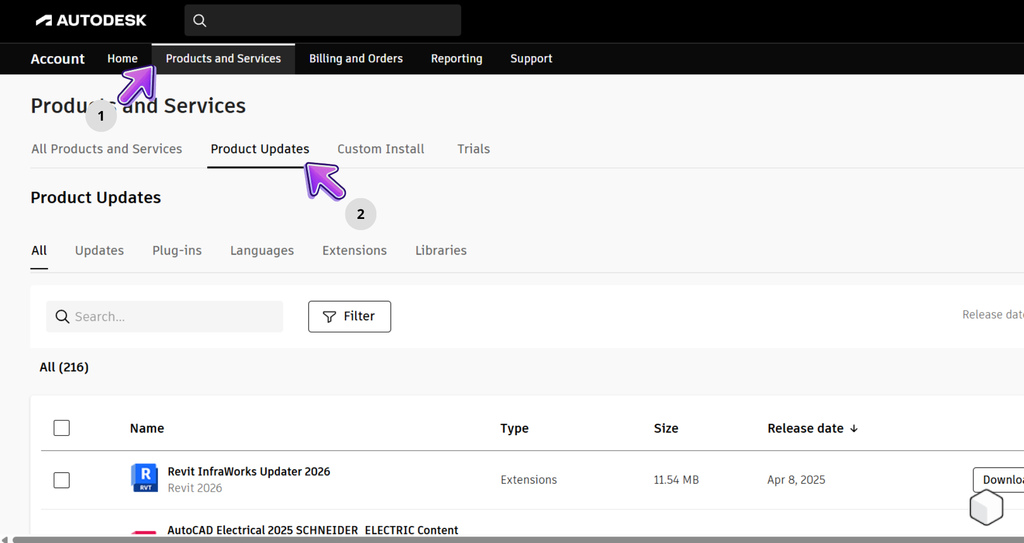1024x543 pixels.
Task: Open the Reporting menu
Action: click(456, 59)
